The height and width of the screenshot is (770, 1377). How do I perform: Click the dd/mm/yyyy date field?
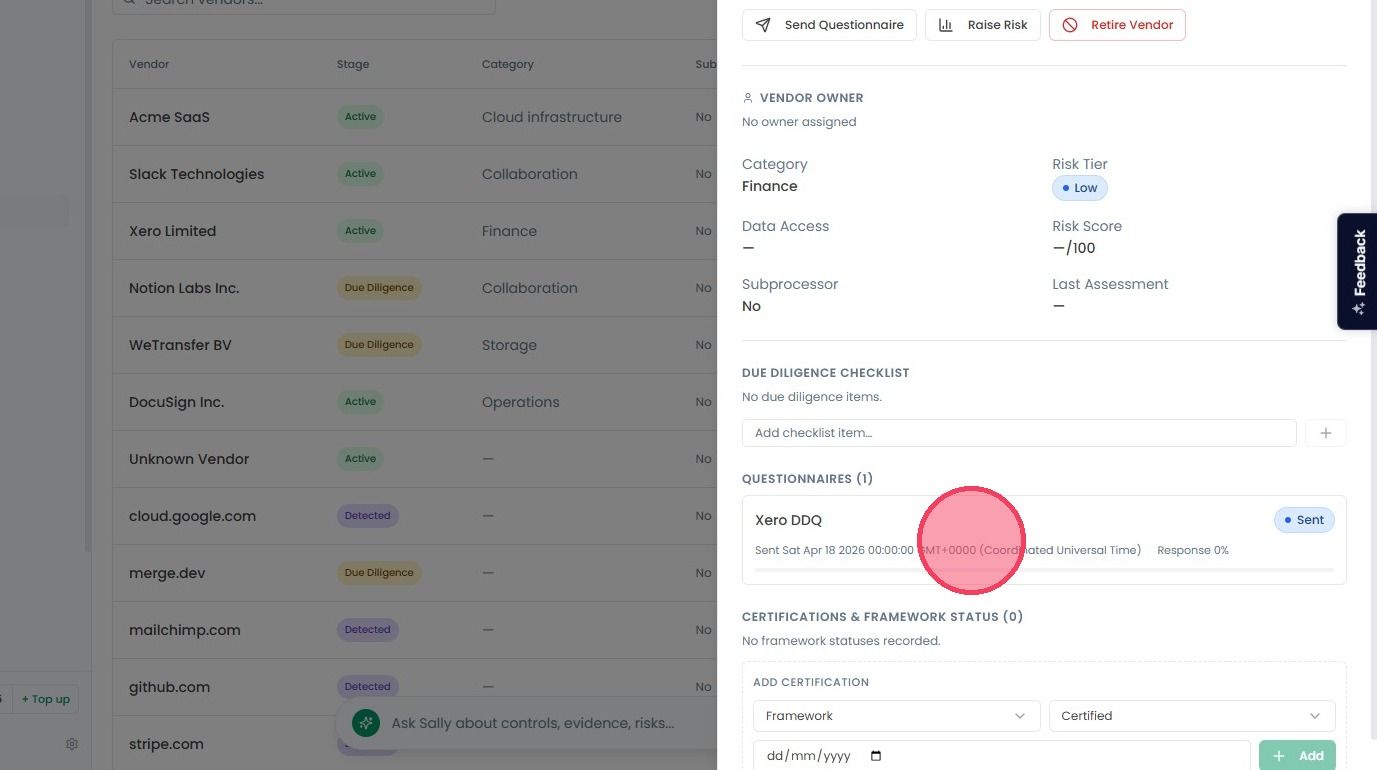[1001, 756]
